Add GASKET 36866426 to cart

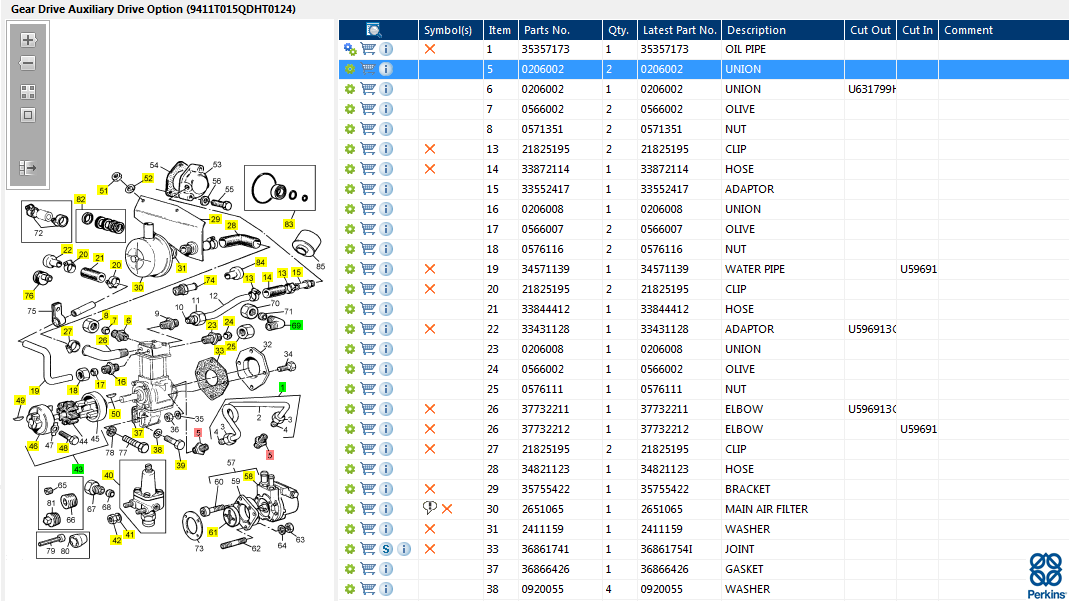point(368,569)
